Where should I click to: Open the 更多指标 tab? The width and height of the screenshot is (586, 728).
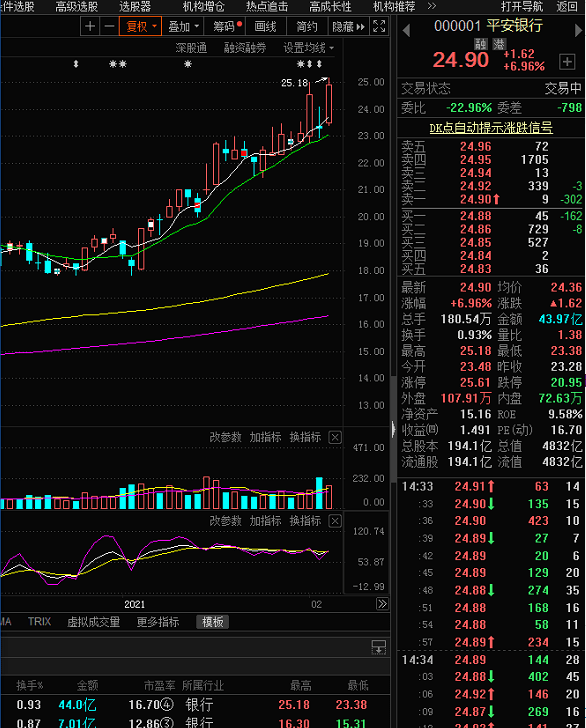coord(158,622)
